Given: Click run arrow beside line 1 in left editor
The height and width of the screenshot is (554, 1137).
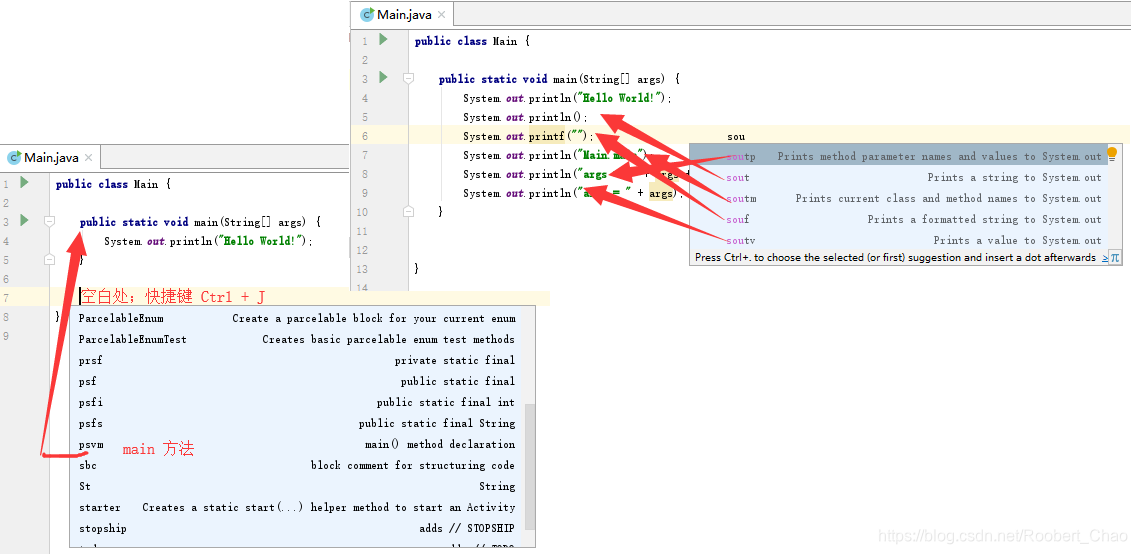Looking at the screenshot, I should [x=25, y=183].
